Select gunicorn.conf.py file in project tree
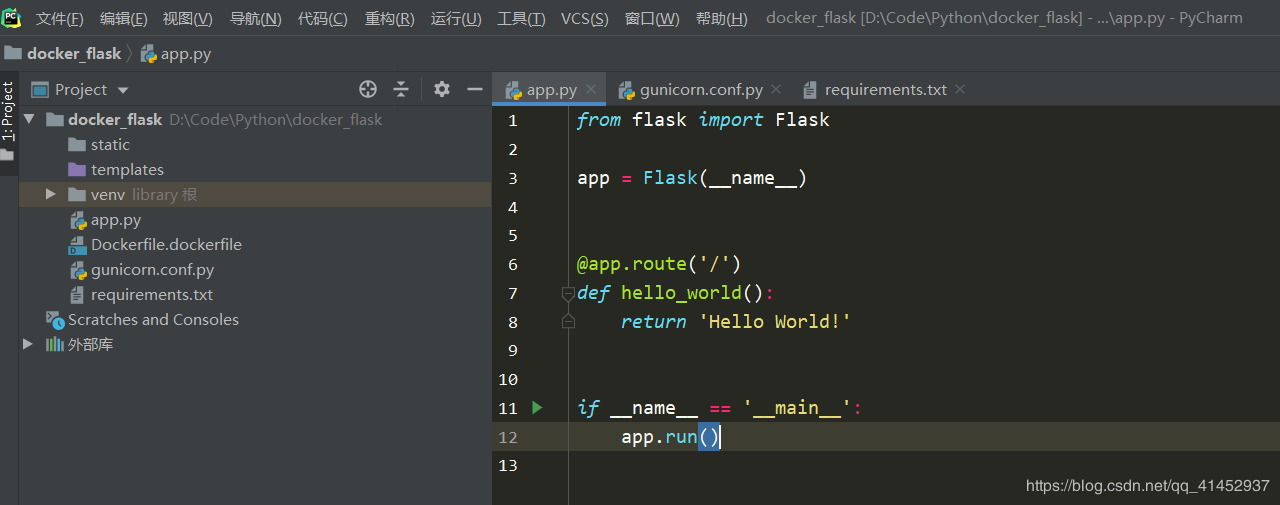This screenshot has height=505, width=1280. [x=152, y=270]
